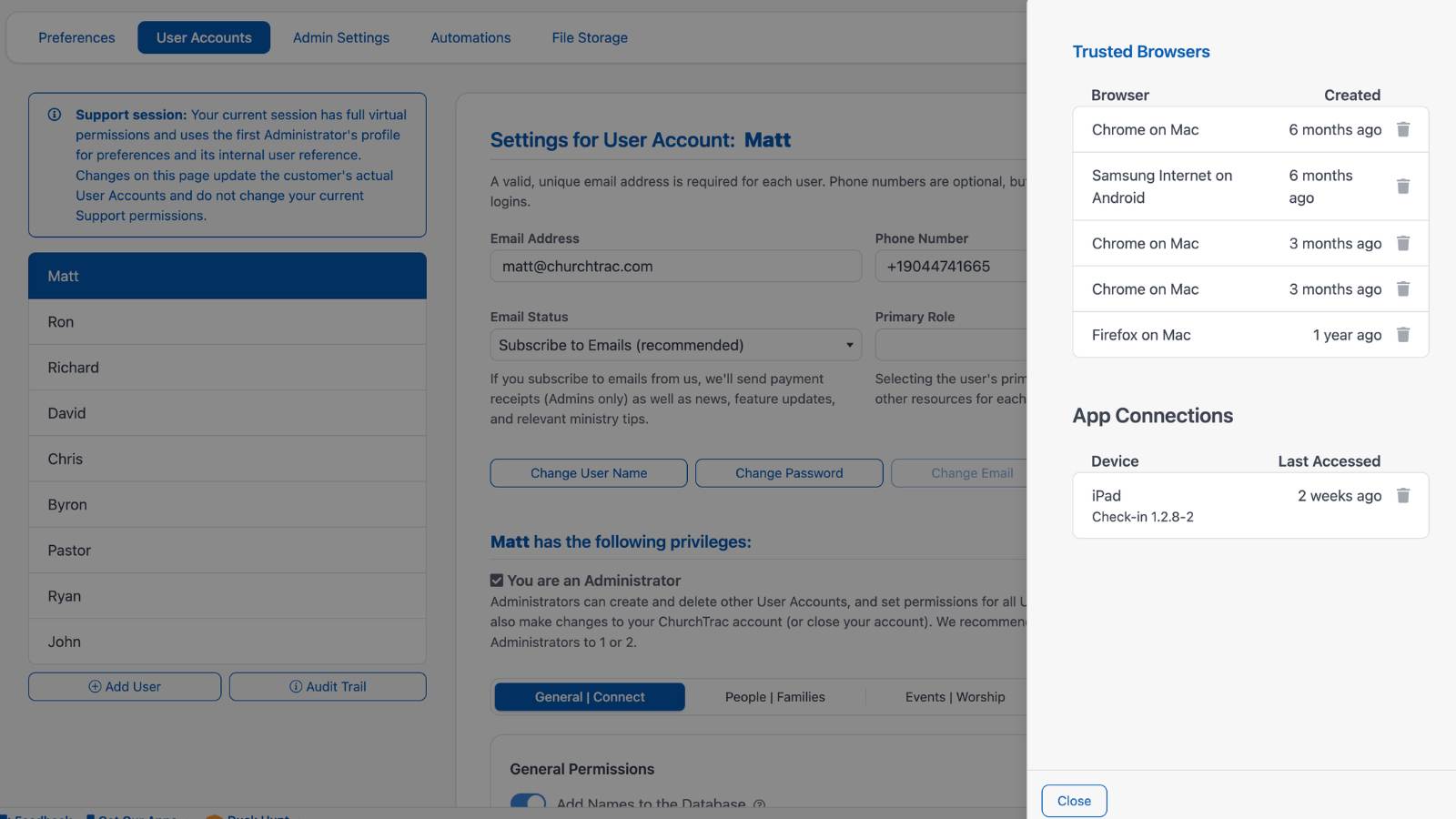Switch to the File Storage tab

(590, 37)
